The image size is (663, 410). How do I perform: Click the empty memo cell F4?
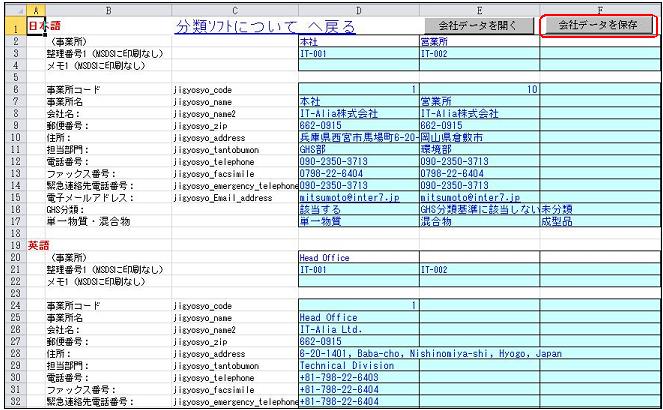(x=600, y=65)
